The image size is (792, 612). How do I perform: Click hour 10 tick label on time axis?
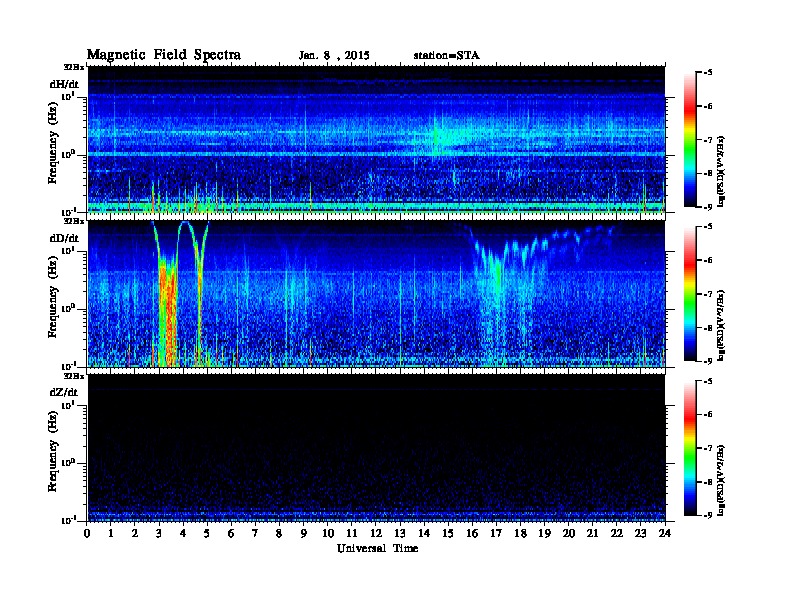[328, 533]
